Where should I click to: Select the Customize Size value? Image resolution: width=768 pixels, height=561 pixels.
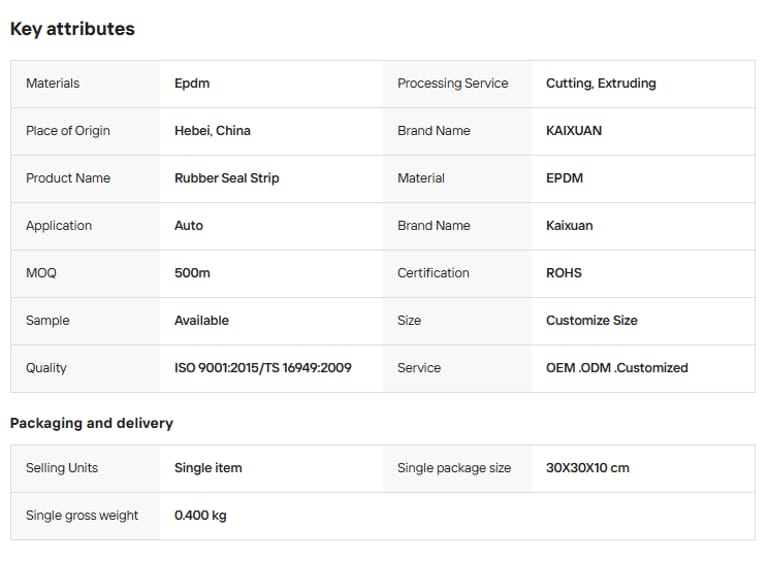591,321
